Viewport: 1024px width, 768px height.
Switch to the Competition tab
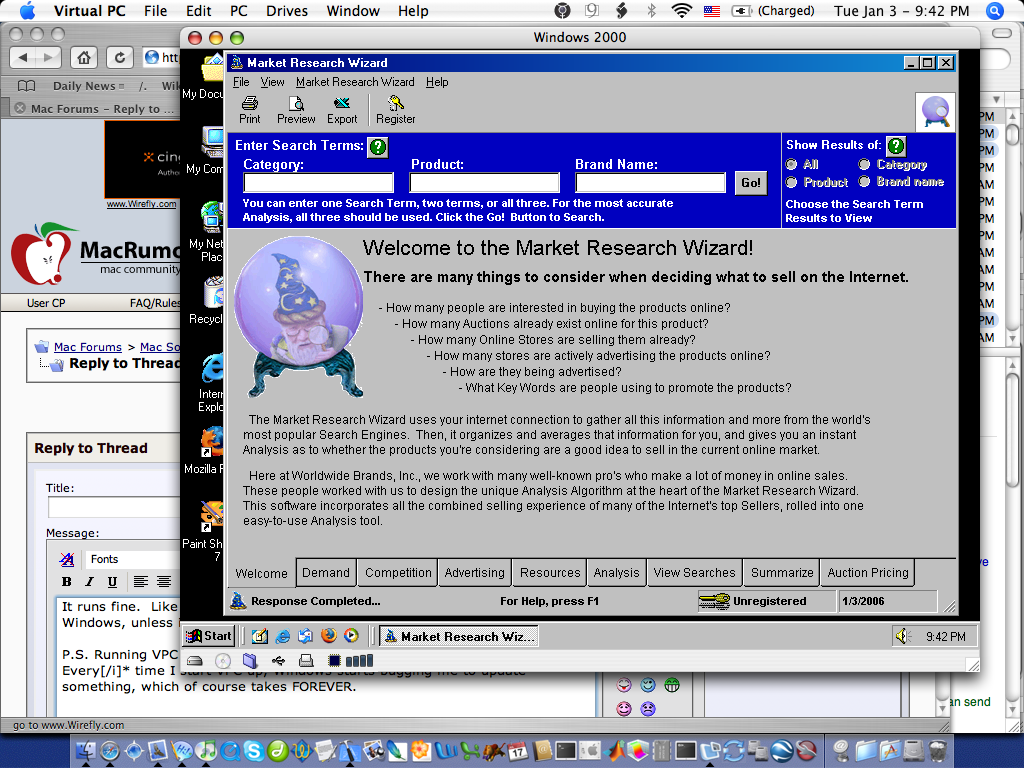[398, 573]
